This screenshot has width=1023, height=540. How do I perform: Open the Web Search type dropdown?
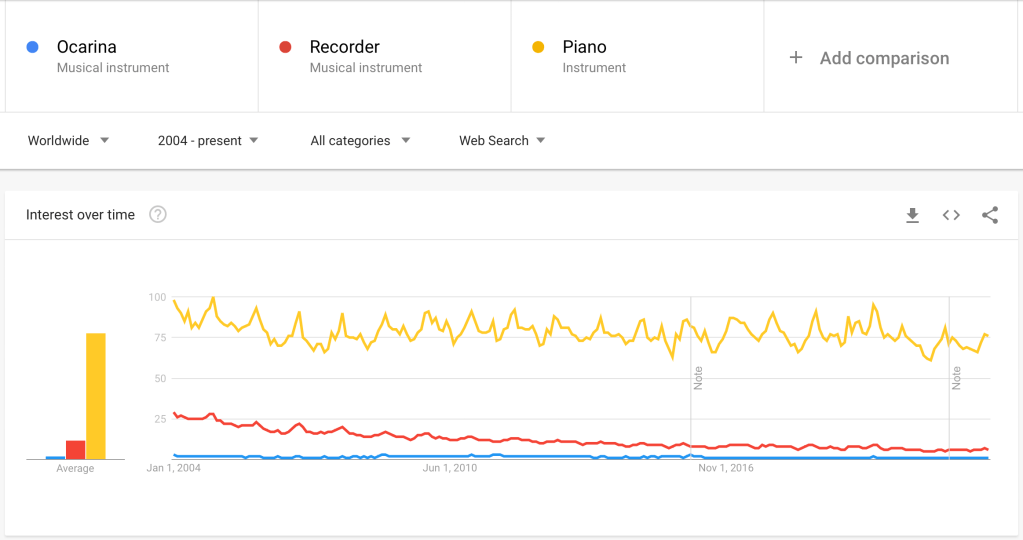[502, 141]
